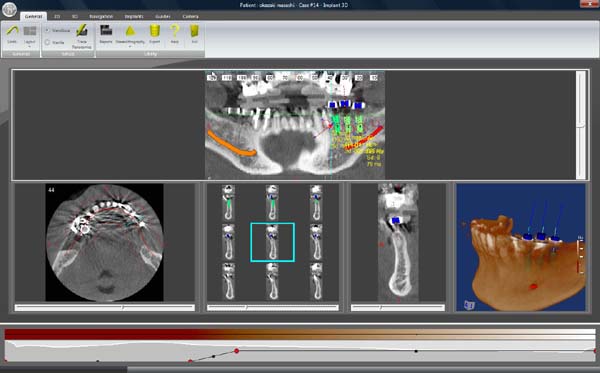This screenshot has width=600, height=373.
Task: Expand the Layout dropdown arrow
Action: 29,46
